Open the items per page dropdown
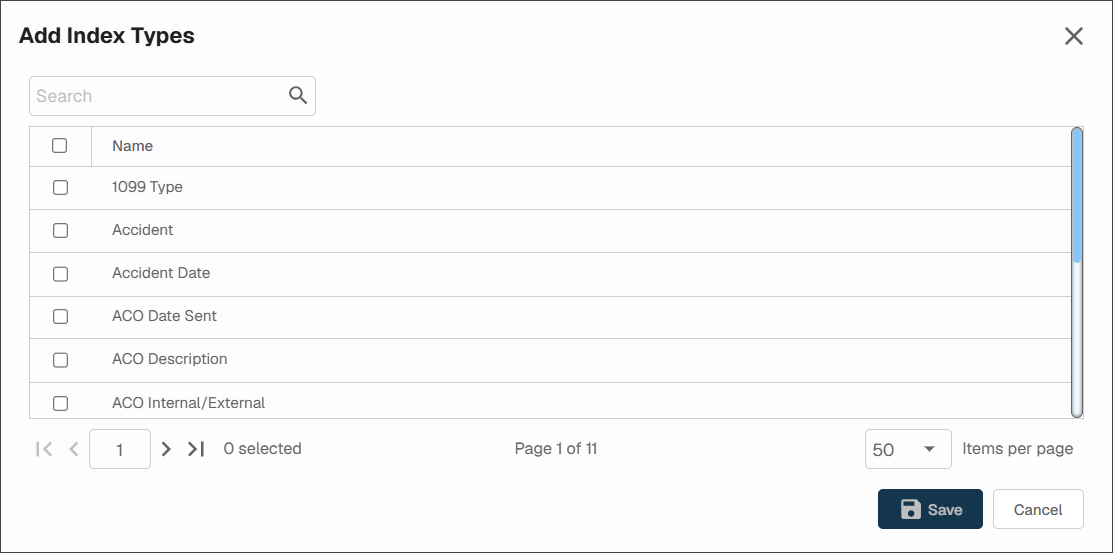Image resolution: width=1113 pixels, height=553 pixels. pyautogui.click(x=908, y=449)
